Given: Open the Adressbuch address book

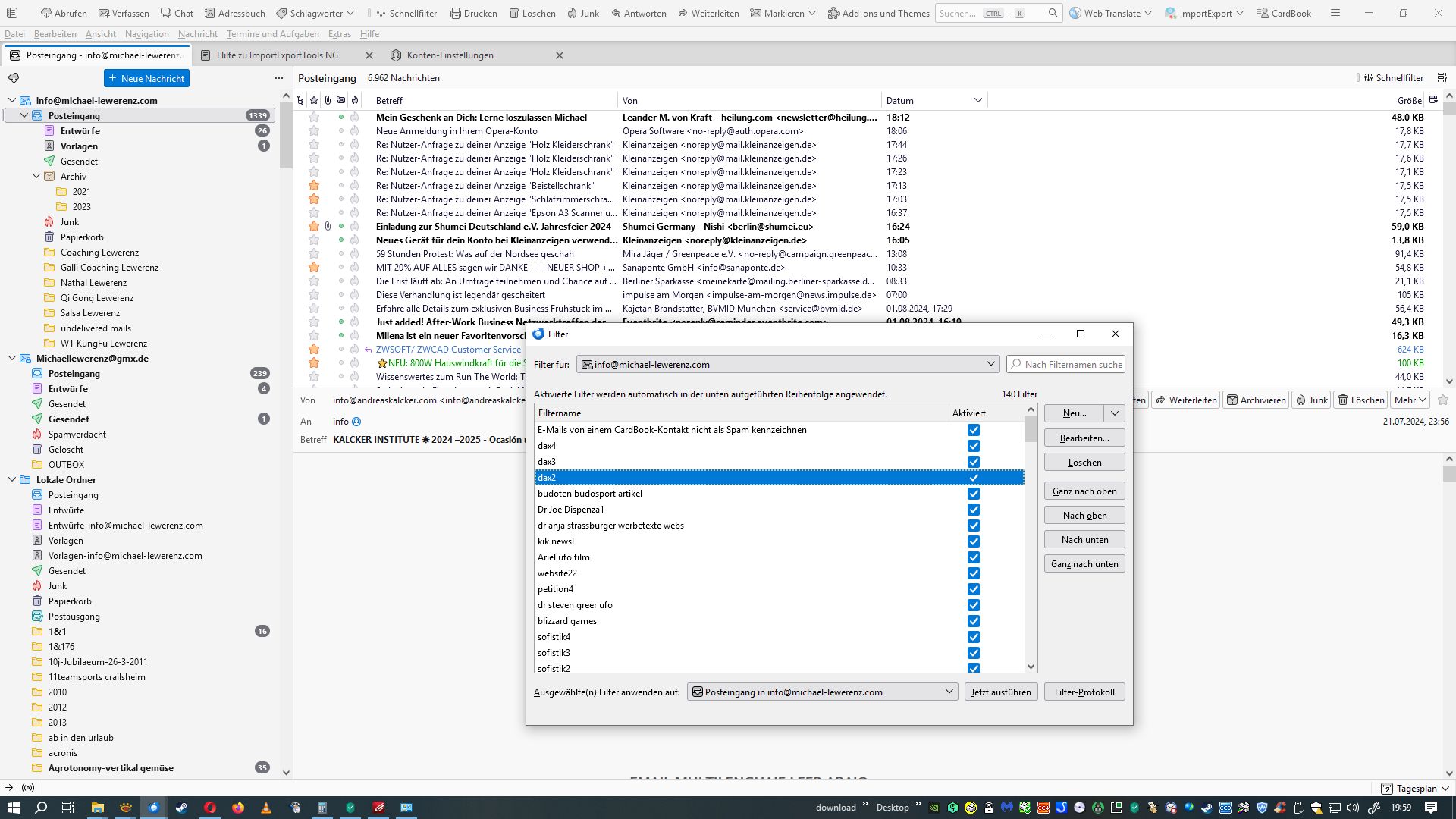Looking at the screenshot, I should coord(234,13).
